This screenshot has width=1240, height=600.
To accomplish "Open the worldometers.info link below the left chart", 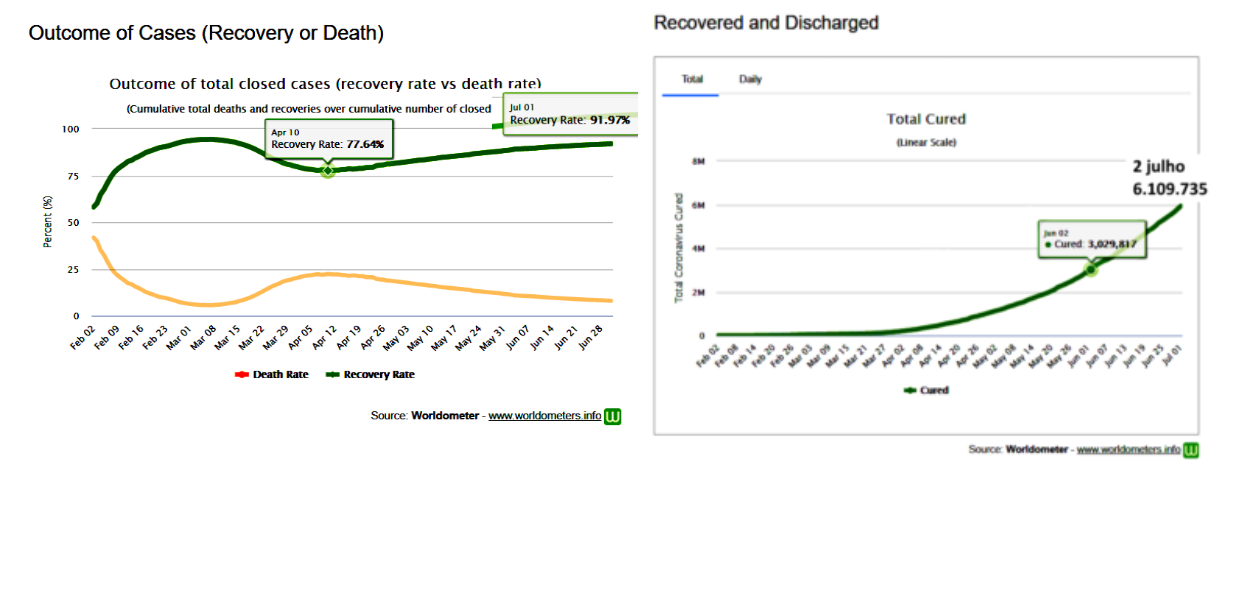I will [544, 416].
